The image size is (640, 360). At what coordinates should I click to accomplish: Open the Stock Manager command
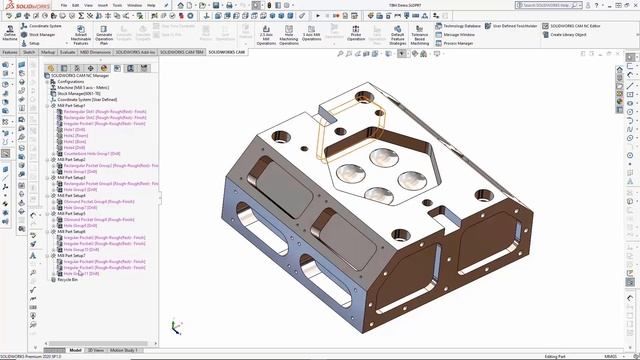point(38,35)
